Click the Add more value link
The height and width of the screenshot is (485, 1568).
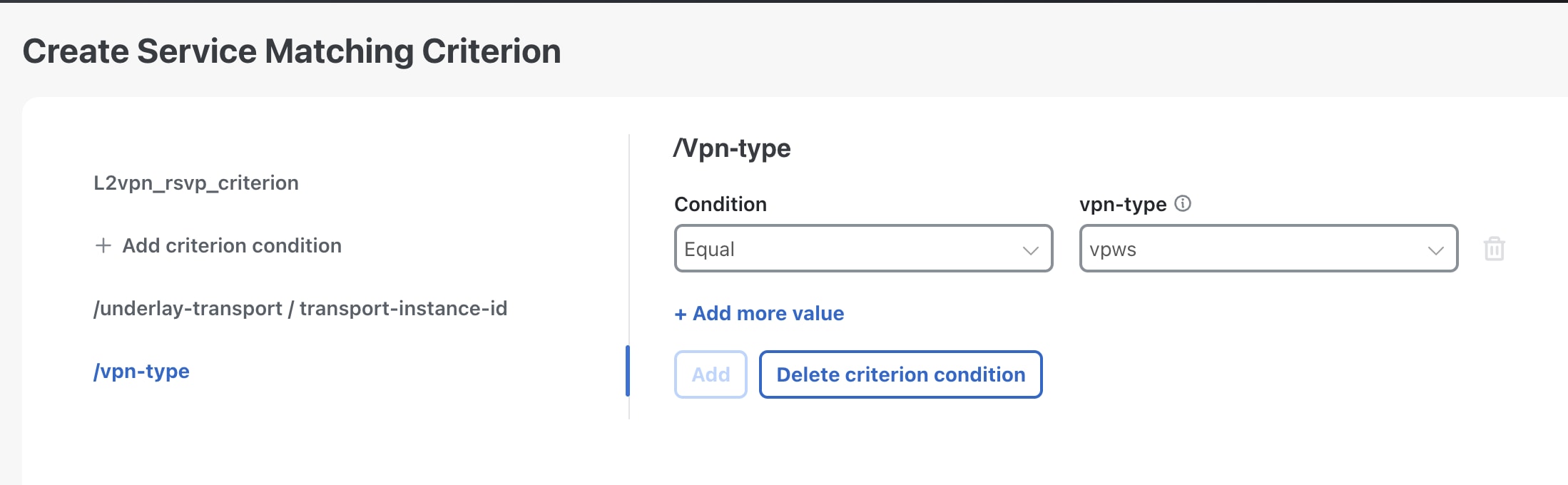tap(759, 314)
